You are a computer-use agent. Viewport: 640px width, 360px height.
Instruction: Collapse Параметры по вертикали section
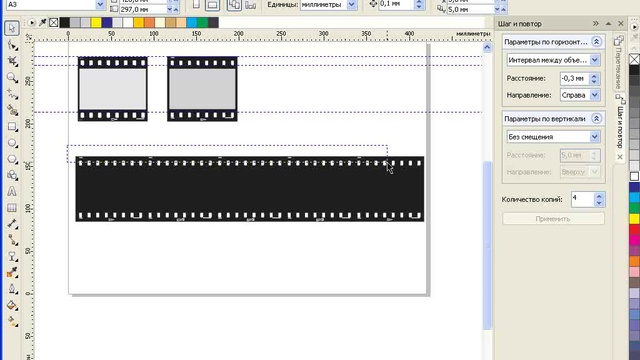tap(596, 119)
